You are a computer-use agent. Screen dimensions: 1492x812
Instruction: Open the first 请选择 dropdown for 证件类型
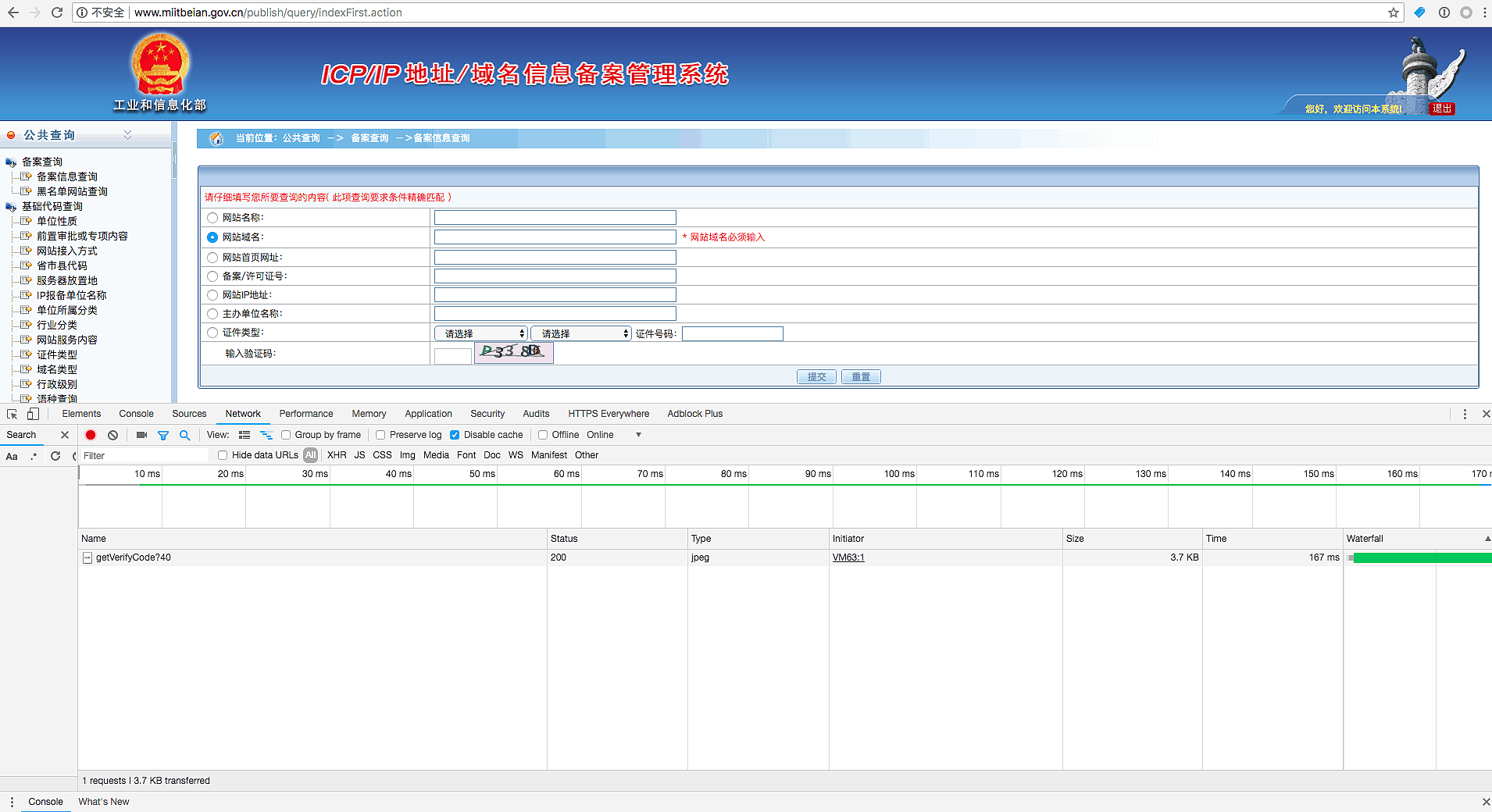click(x=481, y=333)
